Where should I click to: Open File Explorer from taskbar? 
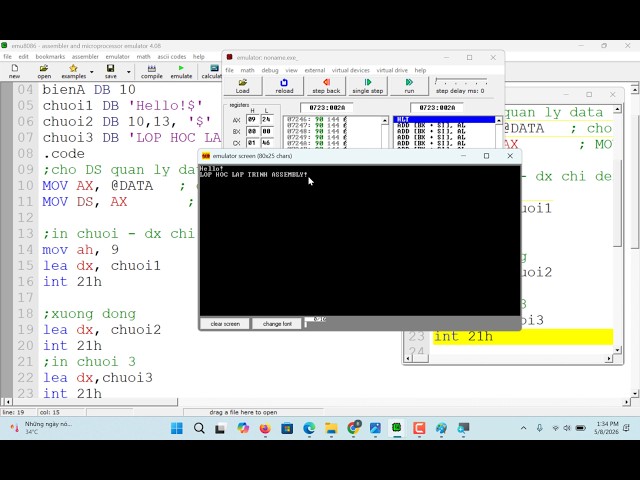click(331, 428)
